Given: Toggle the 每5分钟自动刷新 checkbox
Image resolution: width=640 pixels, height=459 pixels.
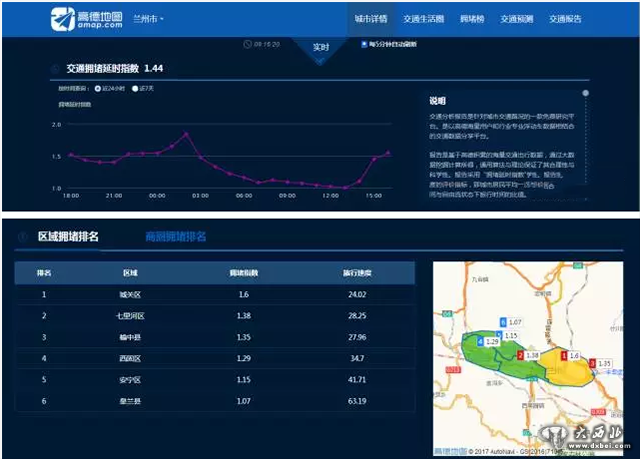Looking at the screenshot, I should (364, 45).
